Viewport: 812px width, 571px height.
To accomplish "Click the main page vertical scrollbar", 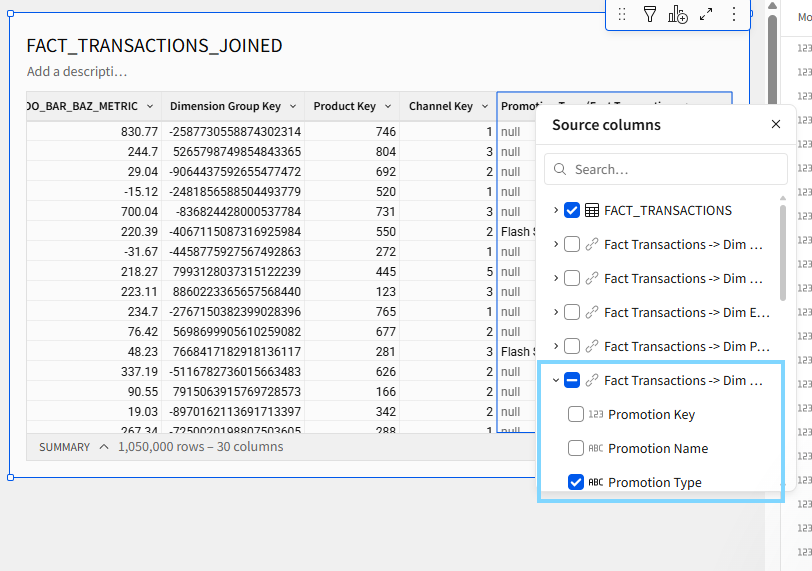I will (772, 62).
